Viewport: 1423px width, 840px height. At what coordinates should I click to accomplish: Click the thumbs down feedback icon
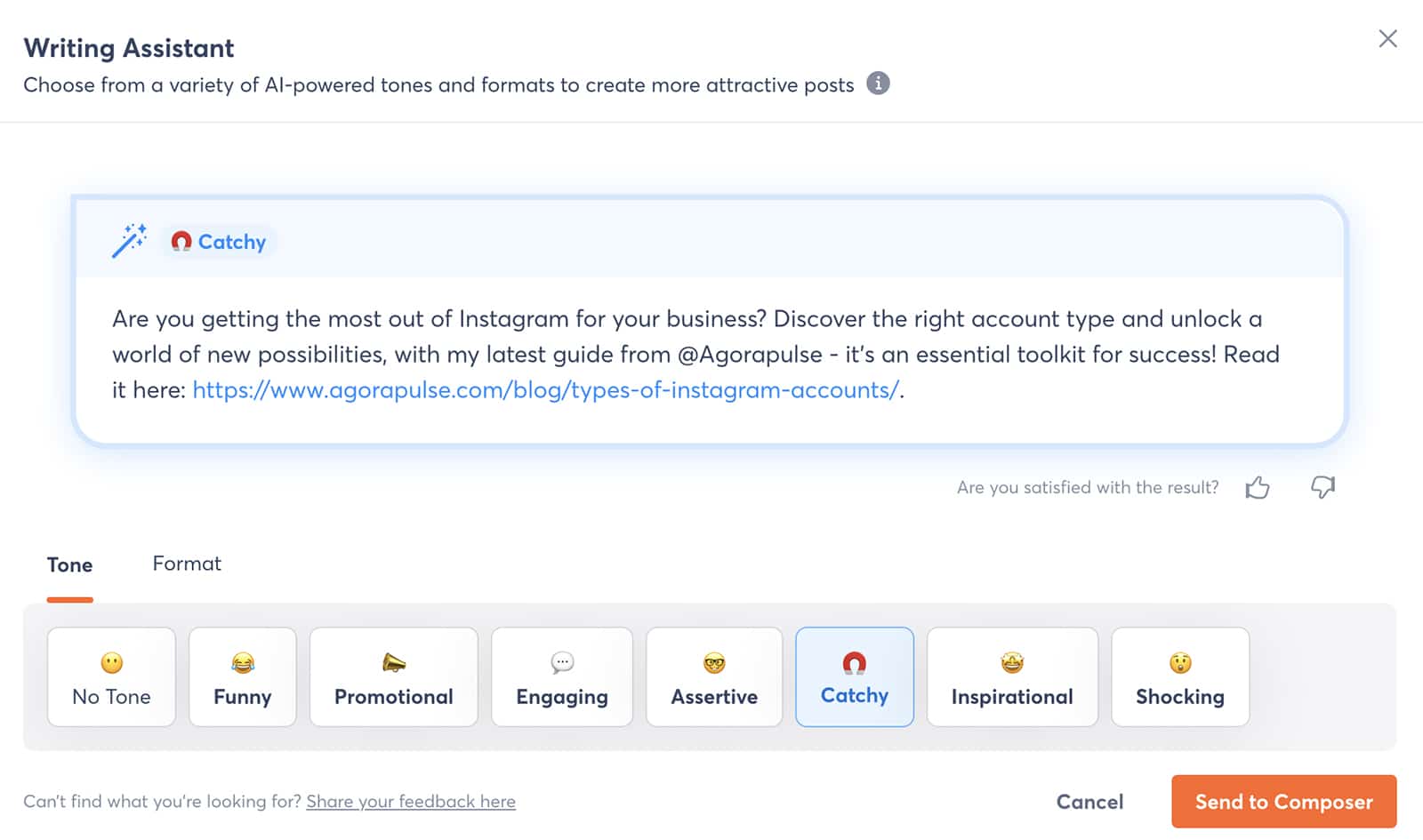tap(1323, 487)
